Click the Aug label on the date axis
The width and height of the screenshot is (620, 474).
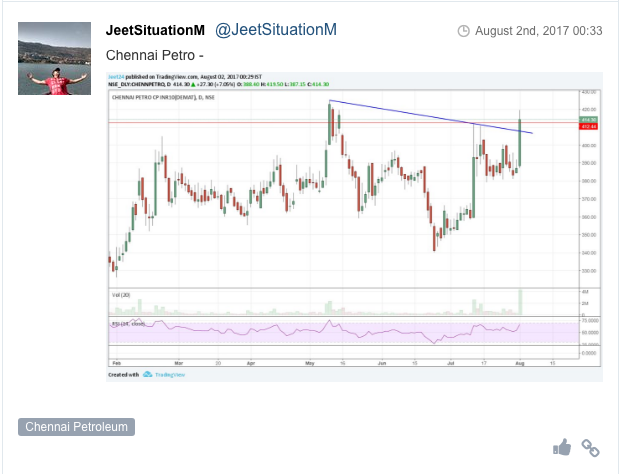point(520,363)
